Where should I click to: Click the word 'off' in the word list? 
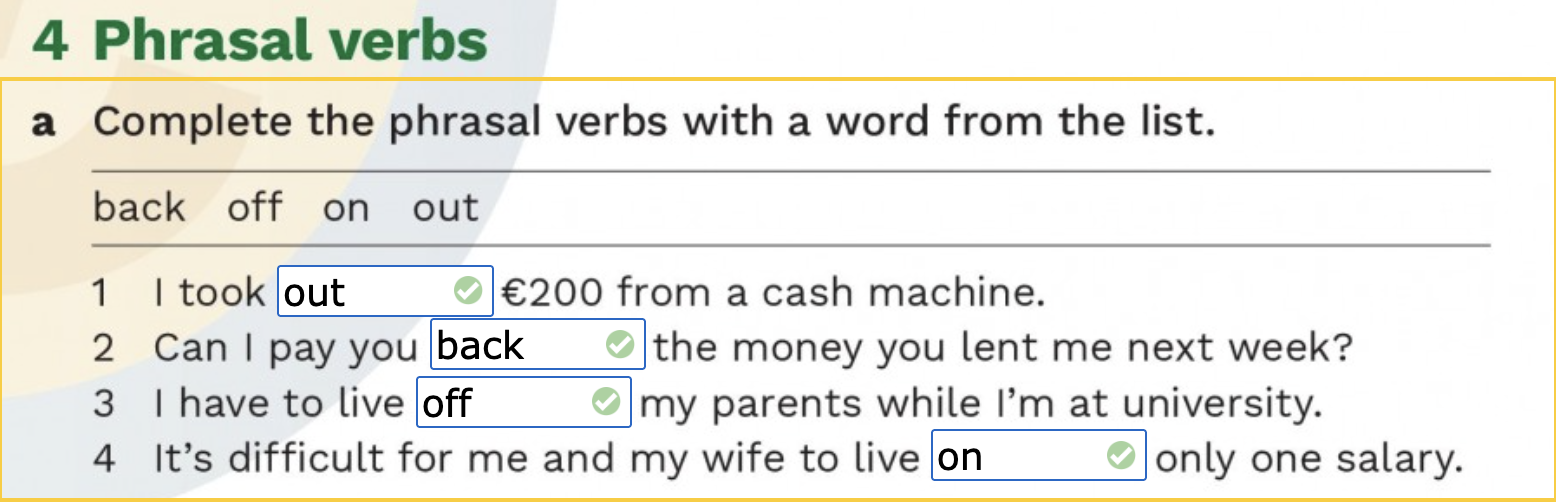pyautogui.click(x=254, y=208)
